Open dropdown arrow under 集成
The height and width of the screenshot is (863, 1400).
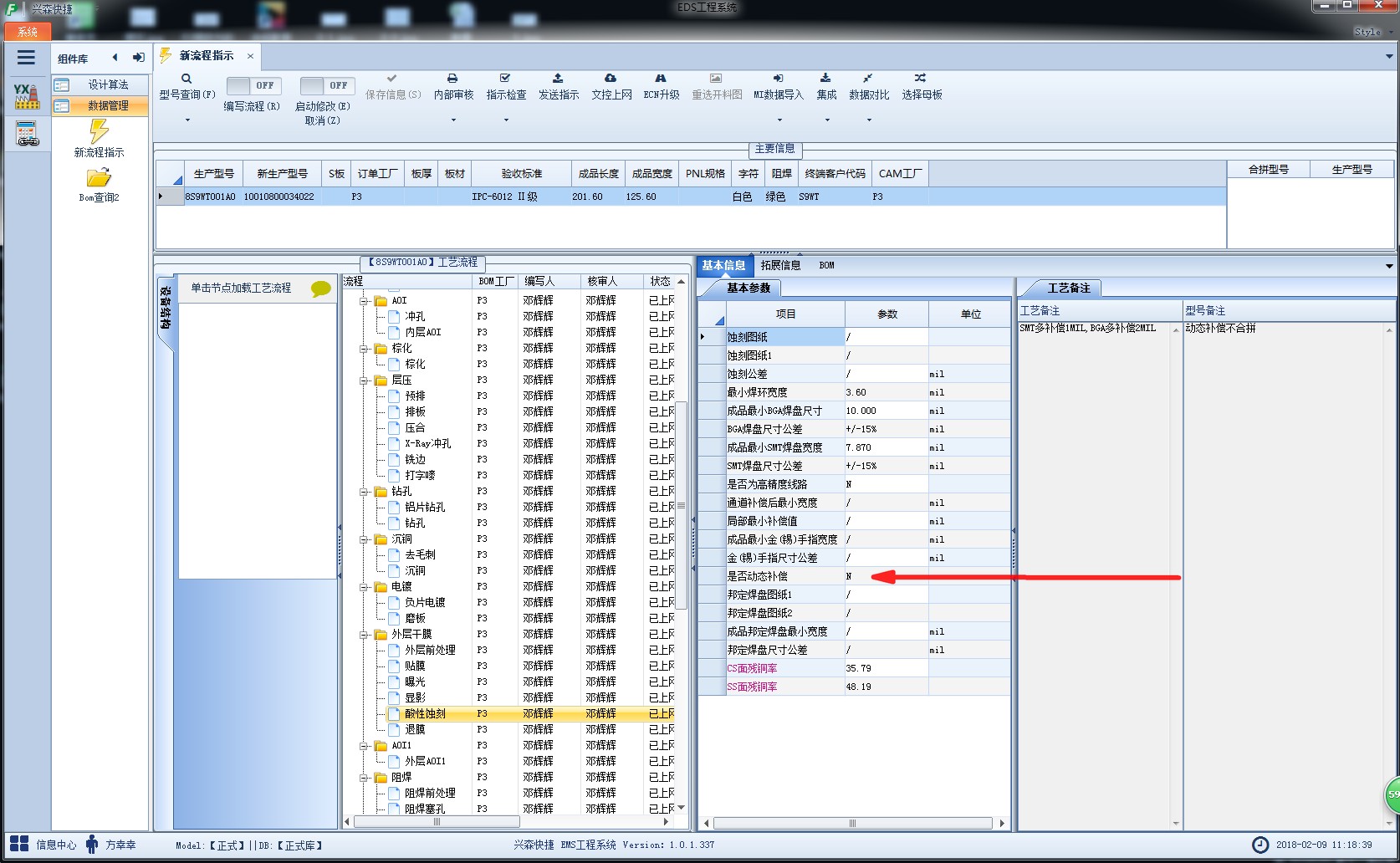[x=827, y=120]
